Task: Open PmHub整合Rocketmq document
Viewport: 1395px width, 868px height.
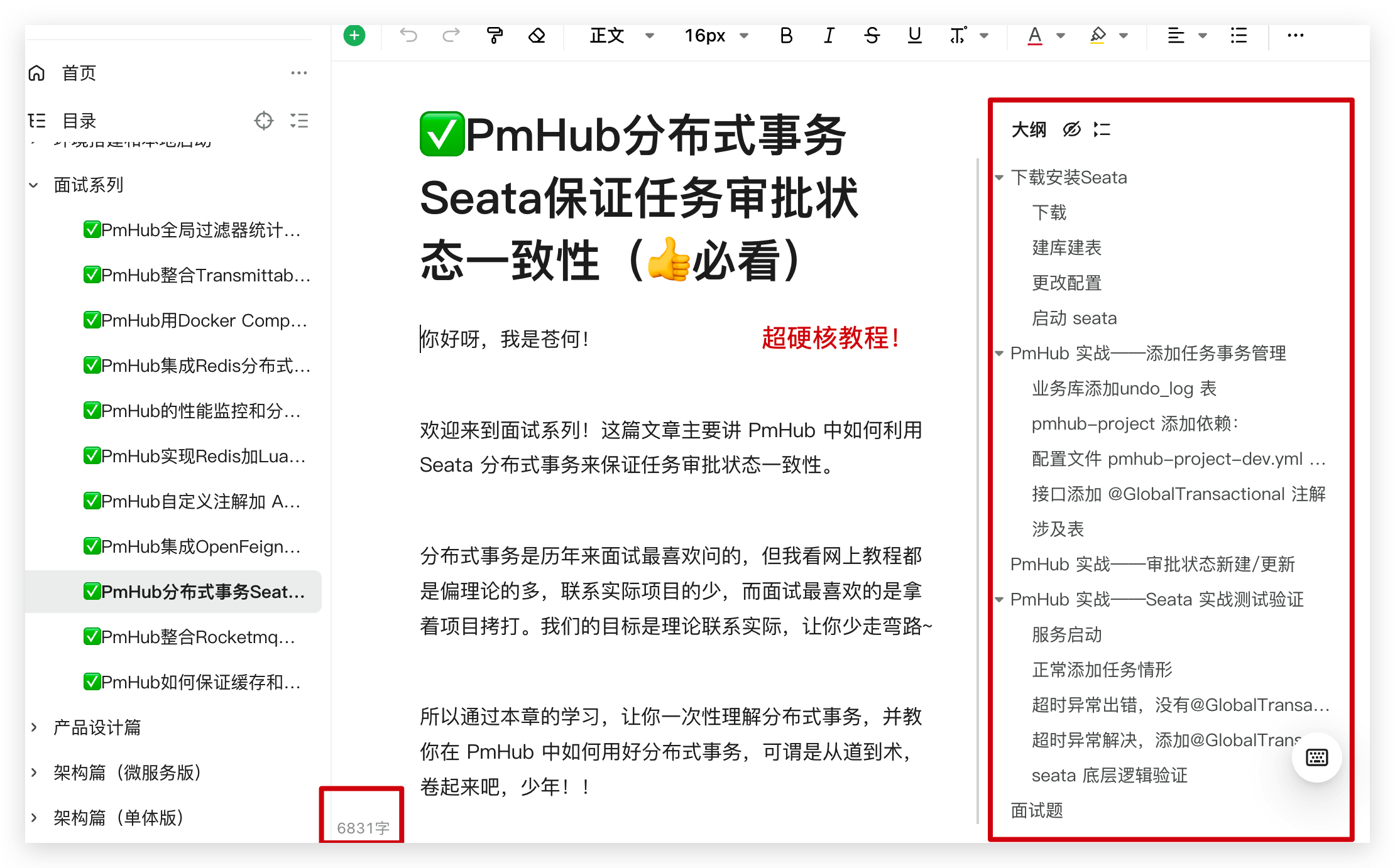Action: (x=190, y=637)
